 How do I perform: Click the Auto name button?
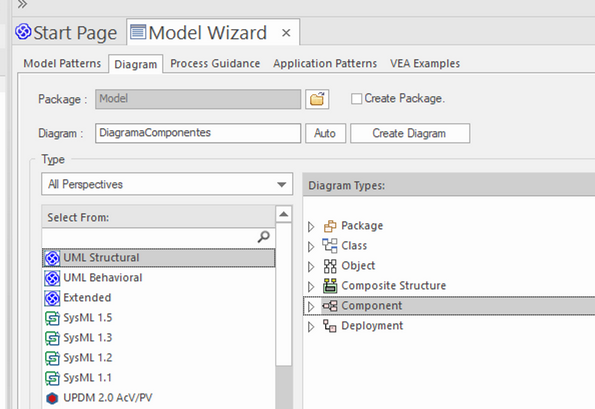pyautogui.click(x=325, y=133)
